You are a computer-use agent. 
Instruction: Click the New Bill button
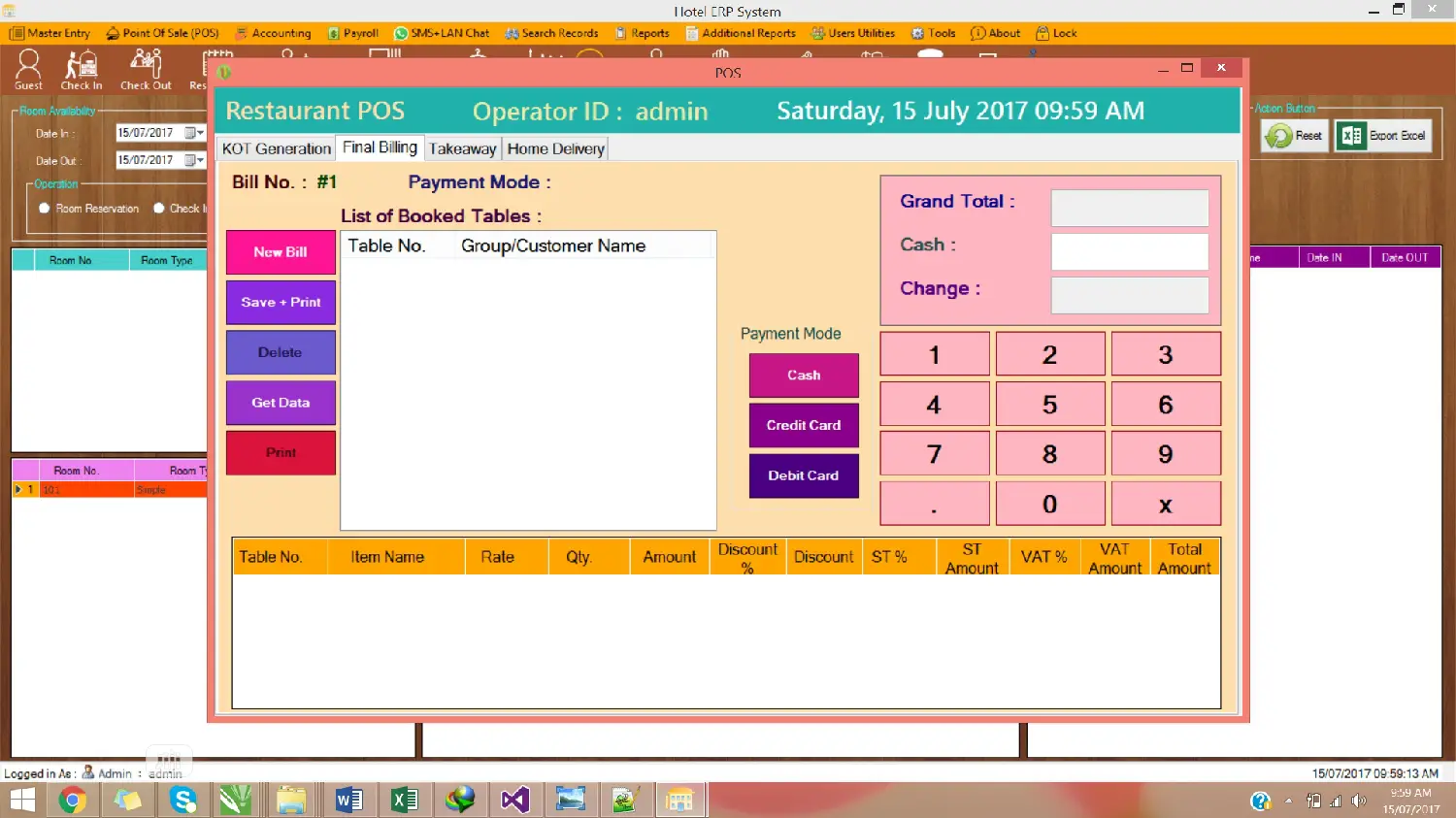[x=281, y=252]
